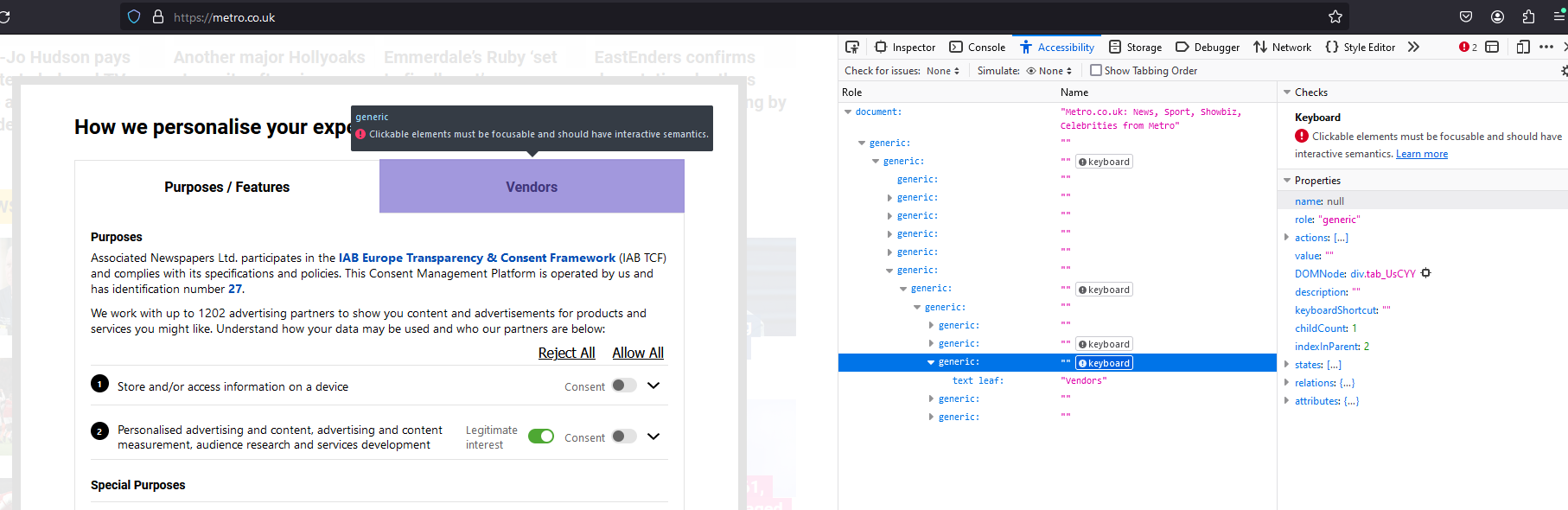The image size is (1568, 510).
Task: Click the Role column header
Action: click(x=947, y=92)
